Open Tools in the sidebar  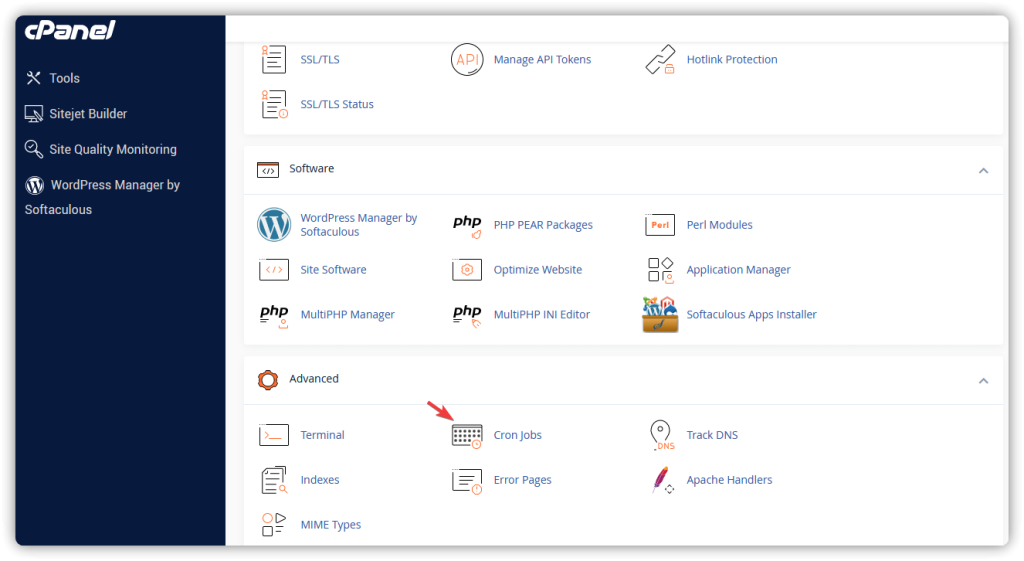(65, 78)
